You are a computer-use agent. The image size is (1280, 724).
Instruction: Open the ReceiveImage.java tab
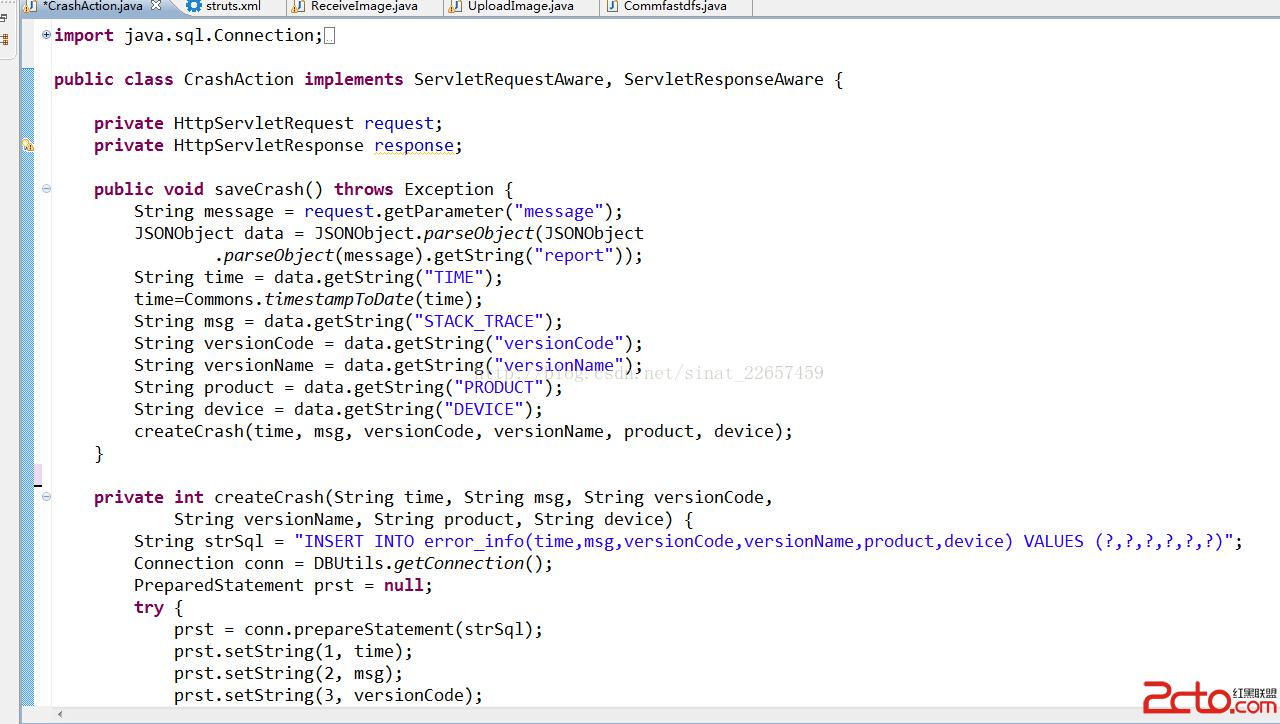click(364, 6)
